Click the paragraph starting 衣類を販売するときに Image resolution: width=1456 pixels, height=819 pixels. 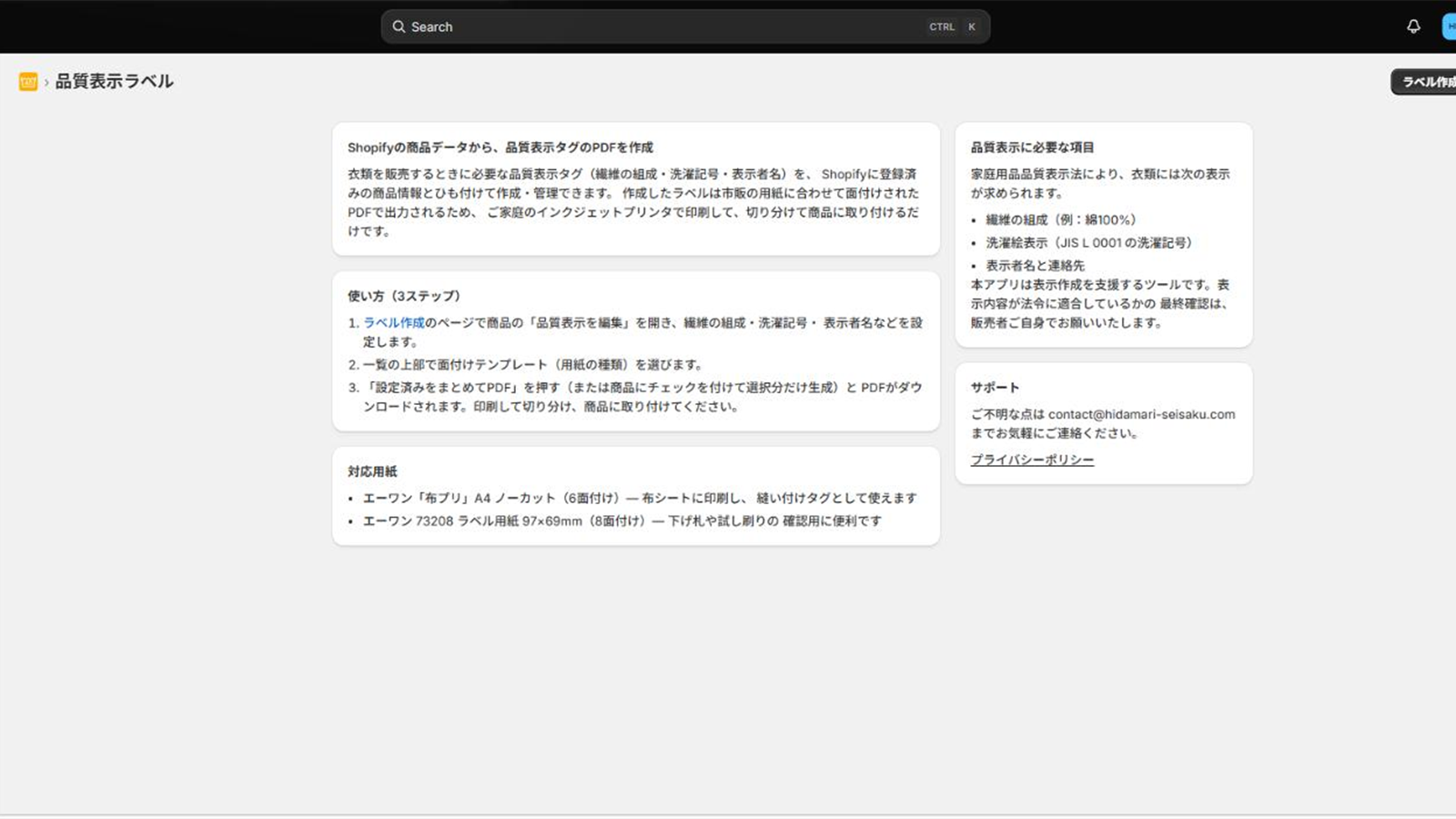click(634, 202)
